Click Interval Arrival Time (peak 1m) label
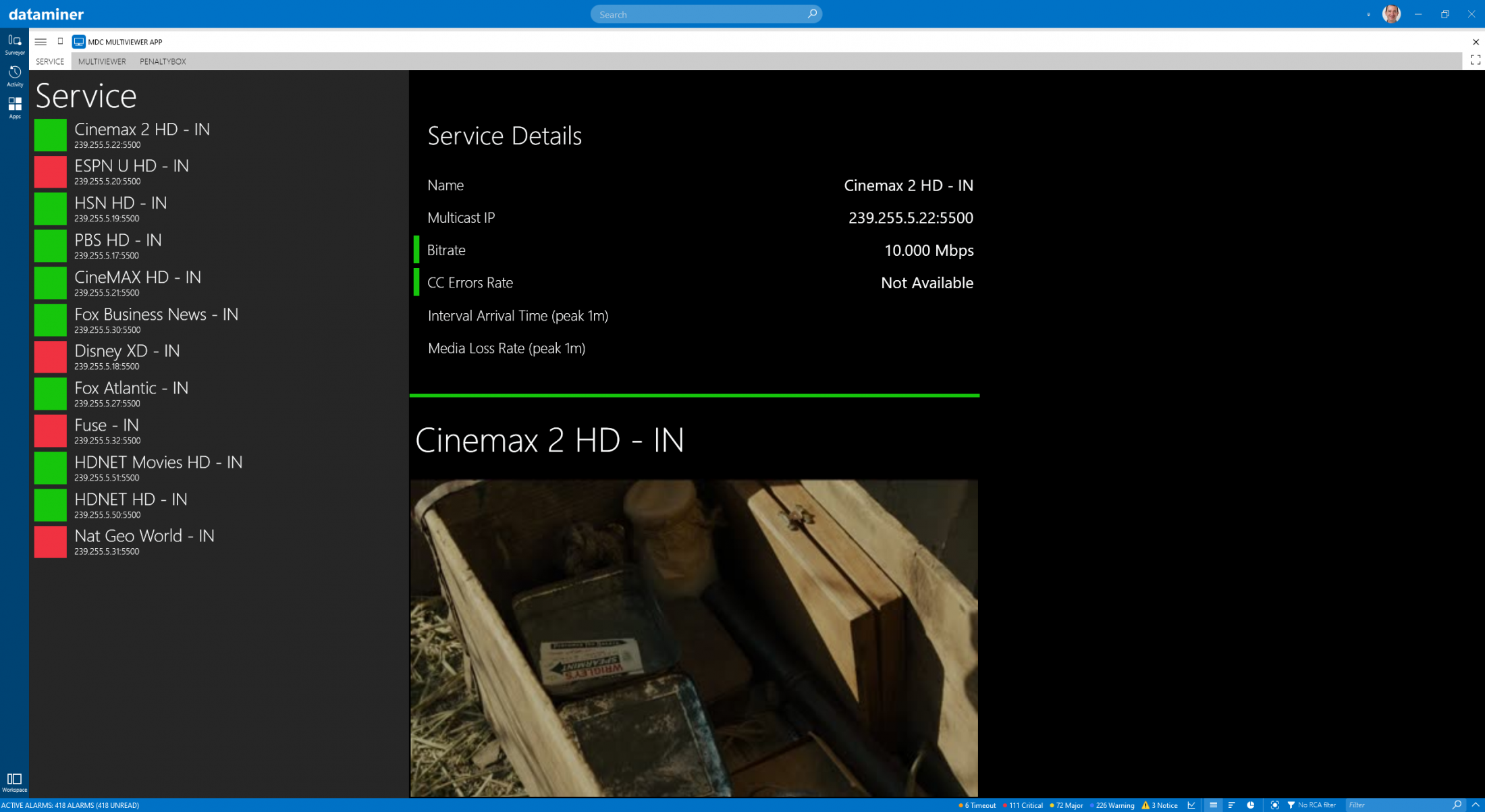Screen dimensions: 1485x812 518,315
